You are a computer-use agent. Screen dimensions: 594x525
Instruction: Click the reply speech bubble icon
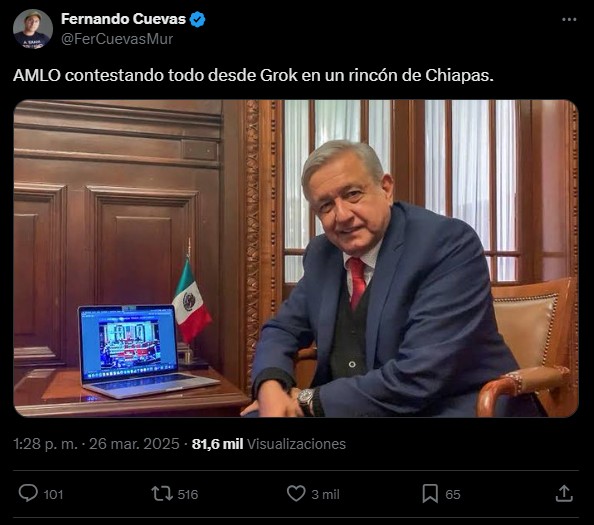click(x=28, y=494)
